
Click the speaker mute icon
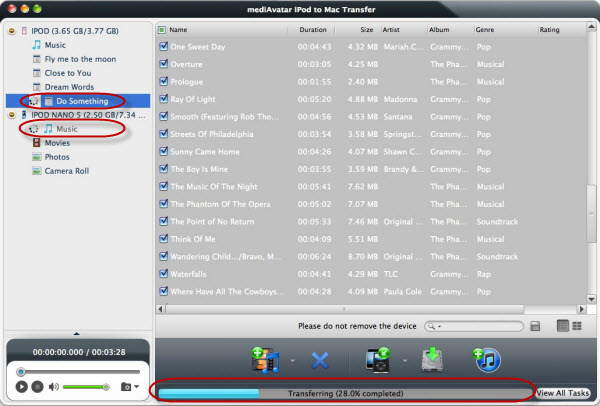[54, 387]
